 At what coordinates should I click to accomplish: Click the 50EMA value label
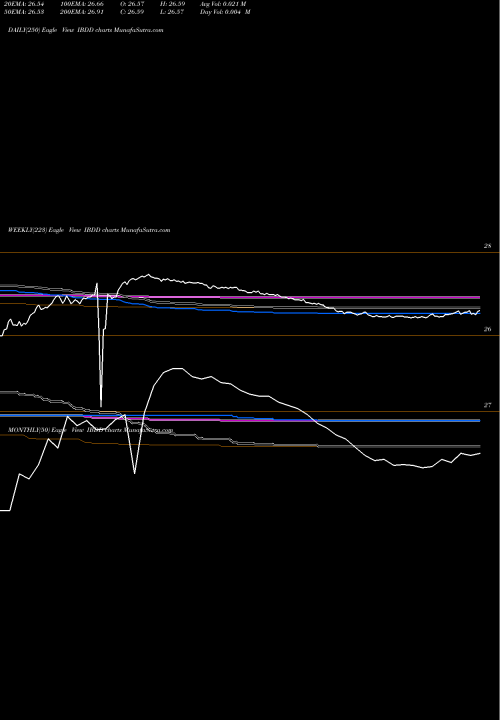(24, 12)
